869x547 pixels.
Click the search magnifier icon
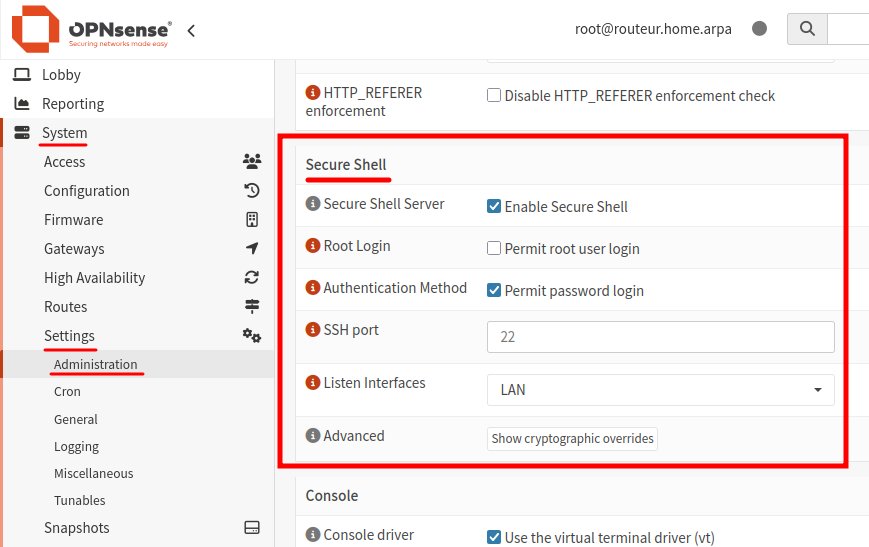coord(806,30)
